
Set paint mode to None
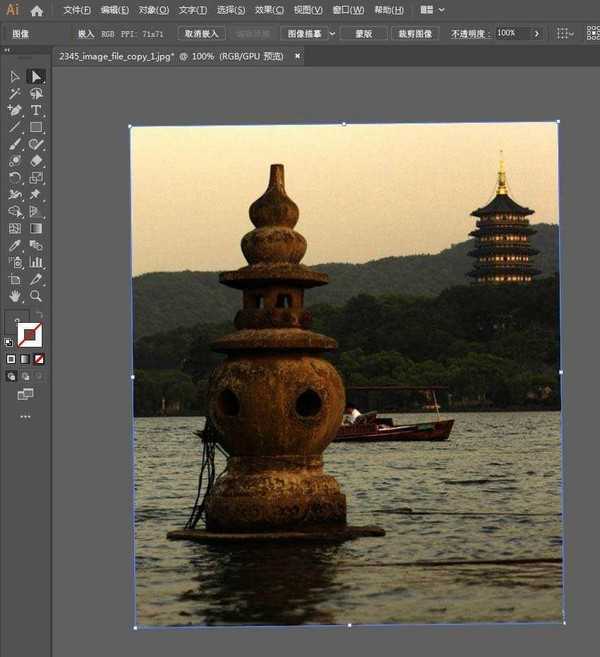(x=39, y=359)
